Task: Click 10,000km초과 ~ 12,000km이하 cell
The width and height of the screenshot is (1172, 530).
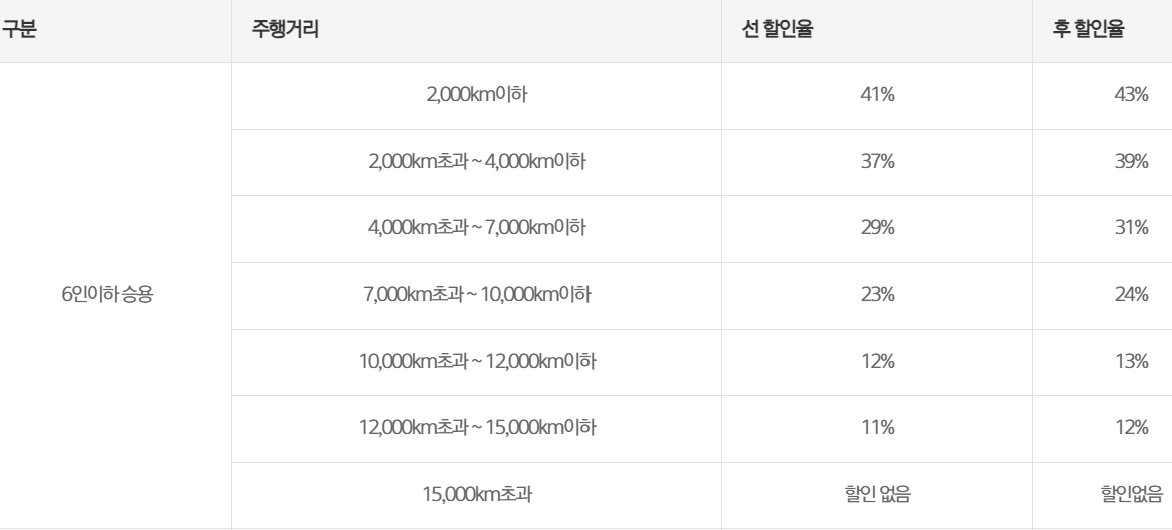Action: 476,362
